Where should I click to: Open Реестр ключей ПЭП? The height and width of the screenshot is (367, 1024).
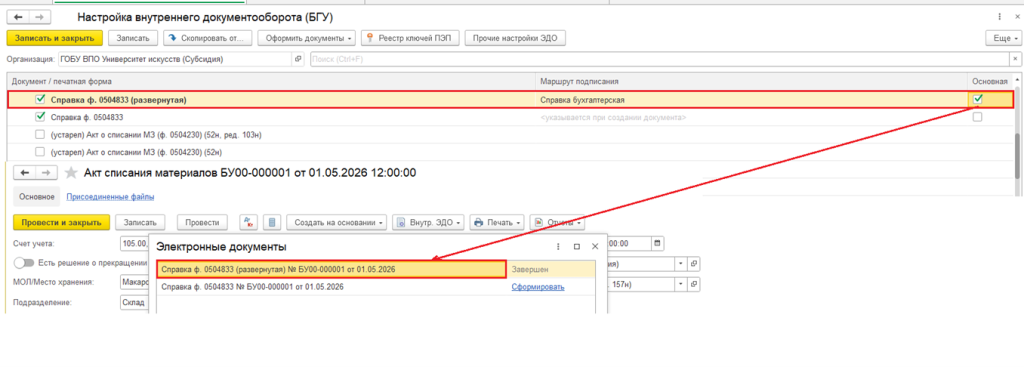[x=410, y=39]
